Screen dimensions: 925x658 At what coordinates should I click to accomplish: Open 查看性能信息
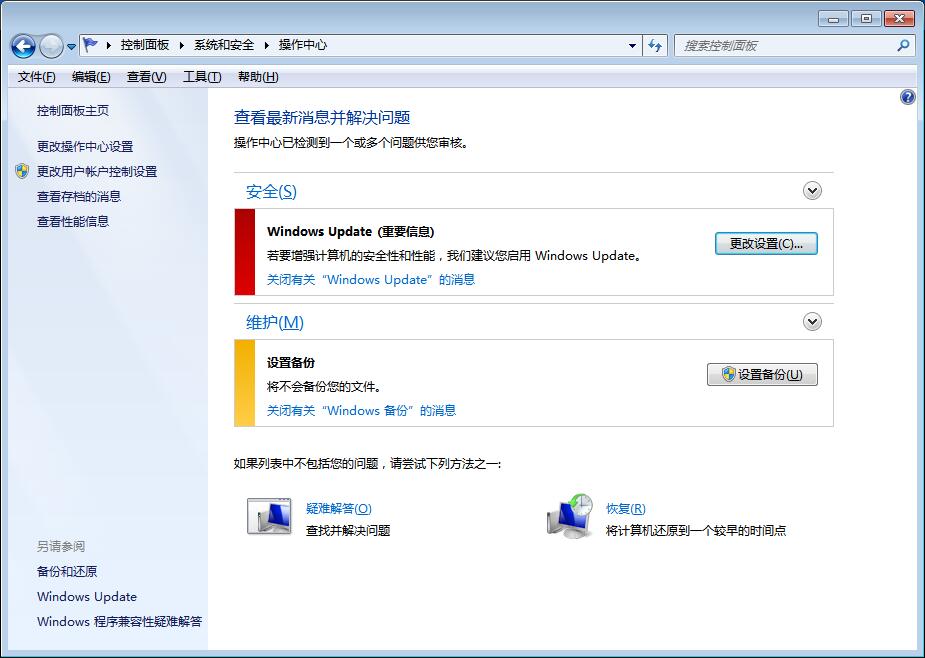73,221
